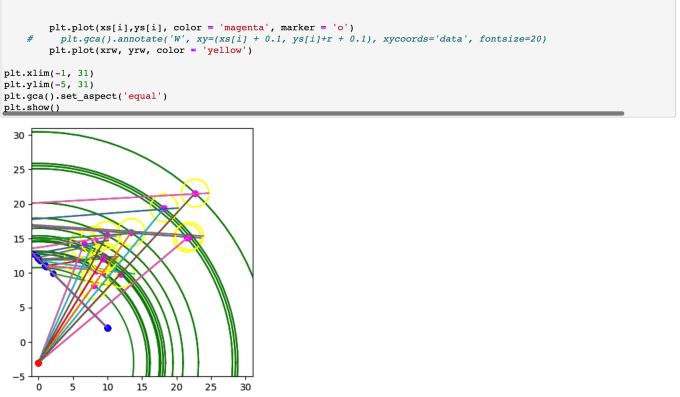
Task: Click the x-axis tick label 25
Action: pos(211,387)
